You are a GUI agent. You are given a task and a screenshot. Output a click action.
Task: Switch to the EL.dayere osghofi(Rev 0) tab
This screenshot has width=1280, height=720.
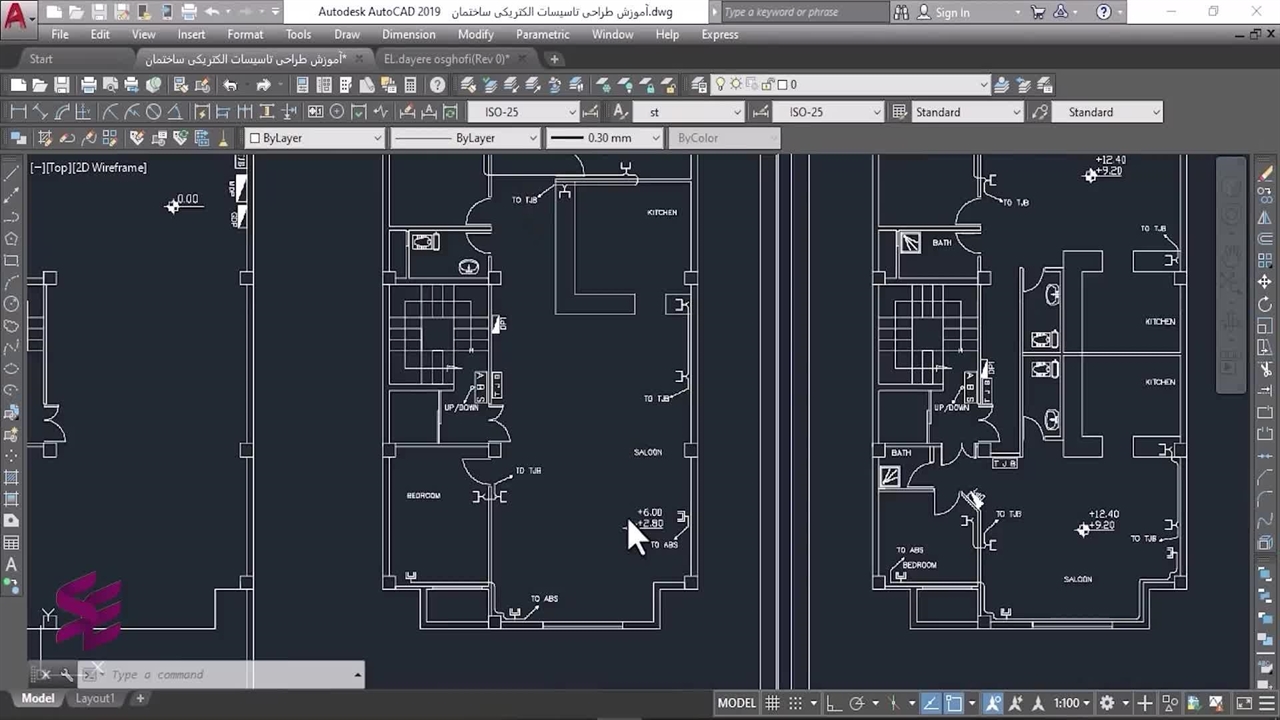coord(446,59)
